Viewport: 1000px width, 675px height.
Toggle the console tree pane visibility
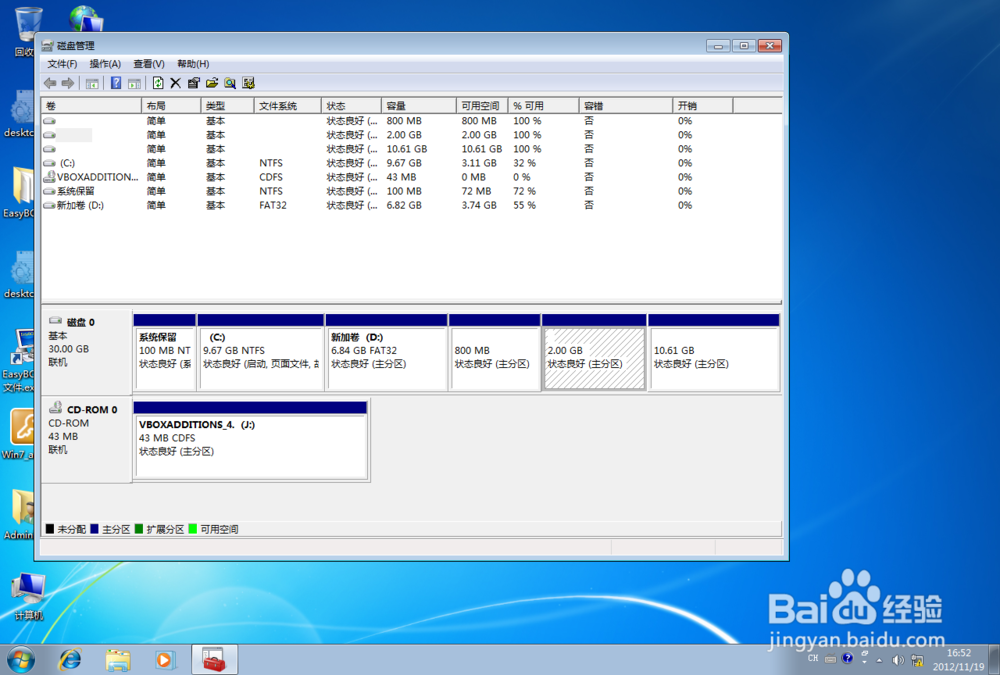(91, 82)
